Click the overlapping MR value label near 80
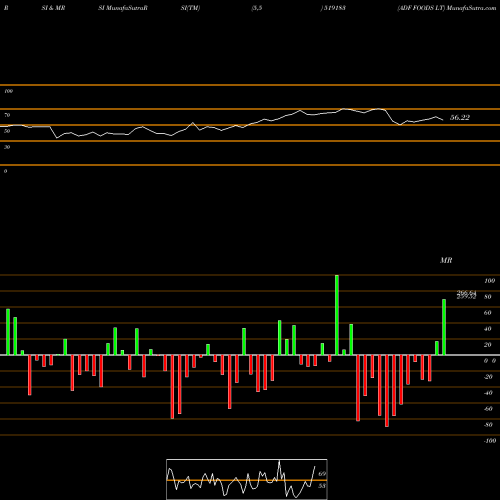500x500 pixels. tap(466, 295)
